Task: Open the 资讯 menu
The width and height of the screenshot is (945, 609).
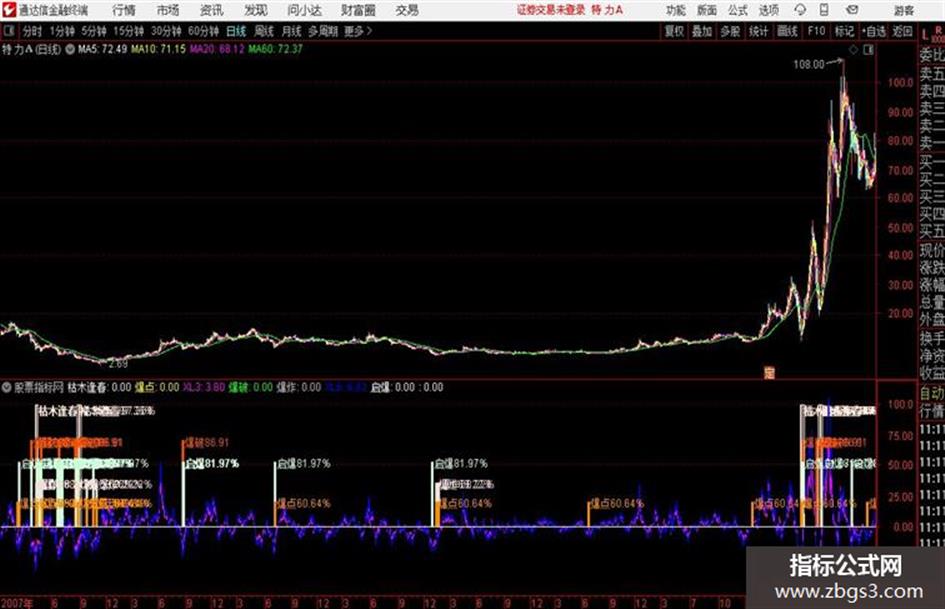Action: point(211,10)
